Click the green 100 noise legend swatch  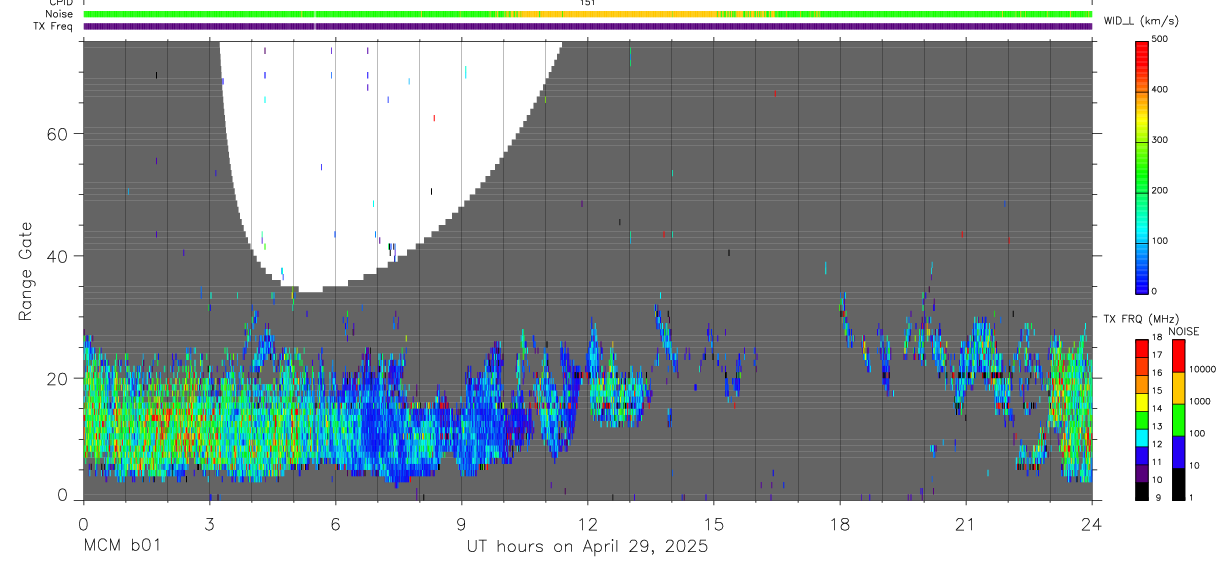pyautogui.click(x=1179, y=419)
